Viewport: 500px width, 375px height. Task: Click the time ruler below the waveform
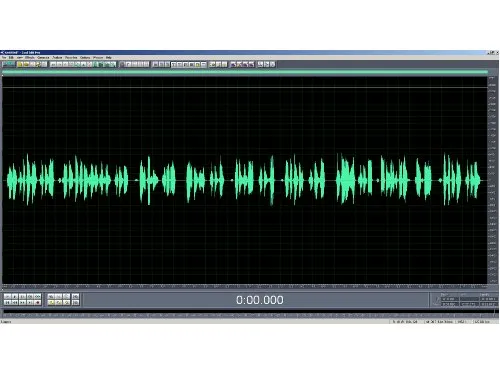245,286
